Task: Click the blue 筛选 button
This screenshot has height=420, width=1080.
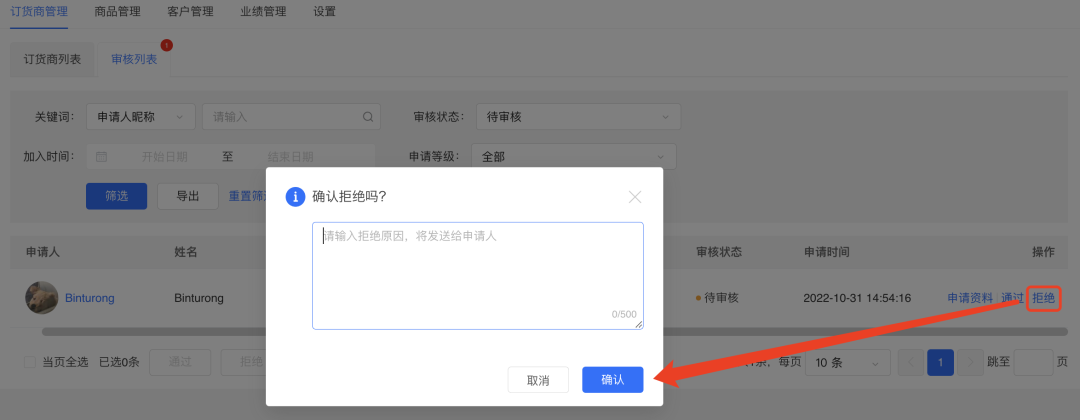Action: tap(116, 196)
